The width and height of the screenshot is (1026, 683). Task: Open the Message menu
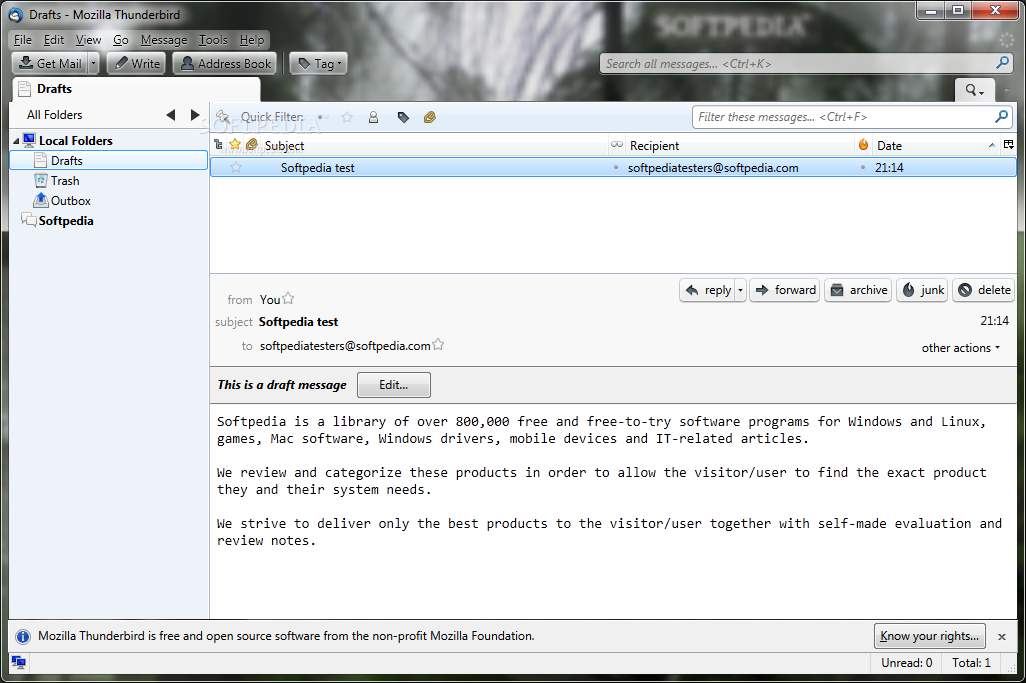pos(164,40)
